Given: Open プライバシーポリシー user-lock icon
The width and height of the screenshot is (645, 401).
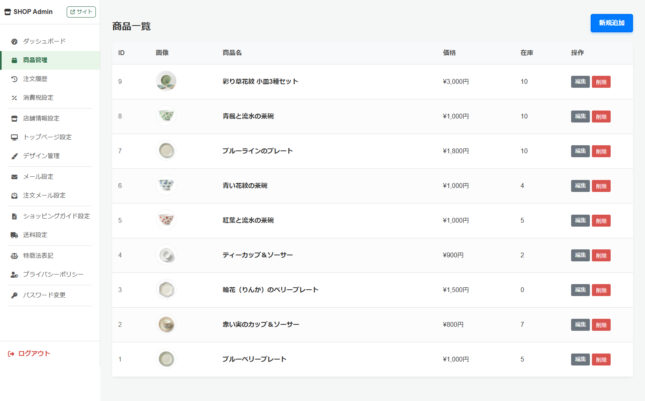Looking at the screenshot, I should 14,275.
